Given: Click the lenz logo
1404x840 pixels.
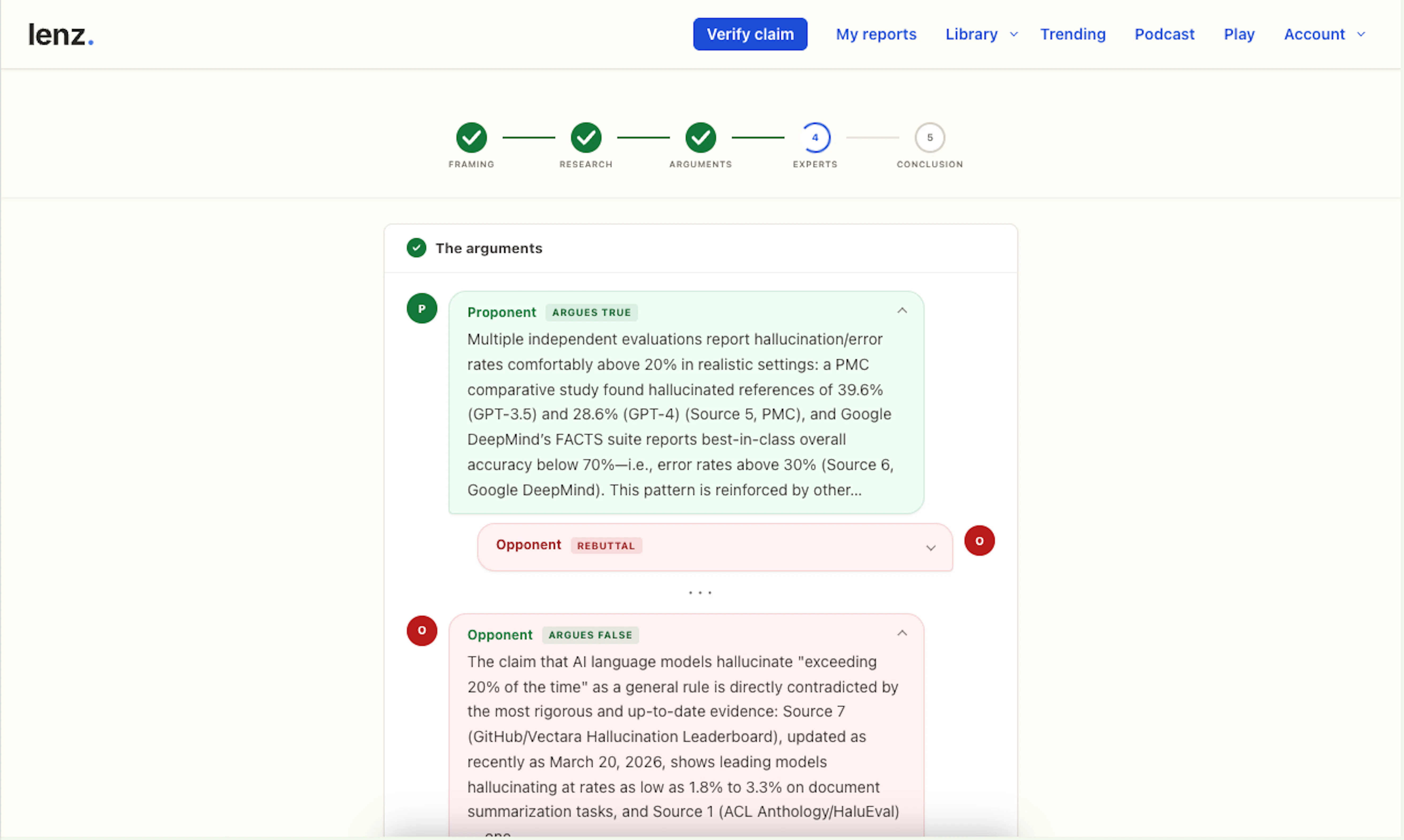Looking at the screenshot, I should [60, 33].
